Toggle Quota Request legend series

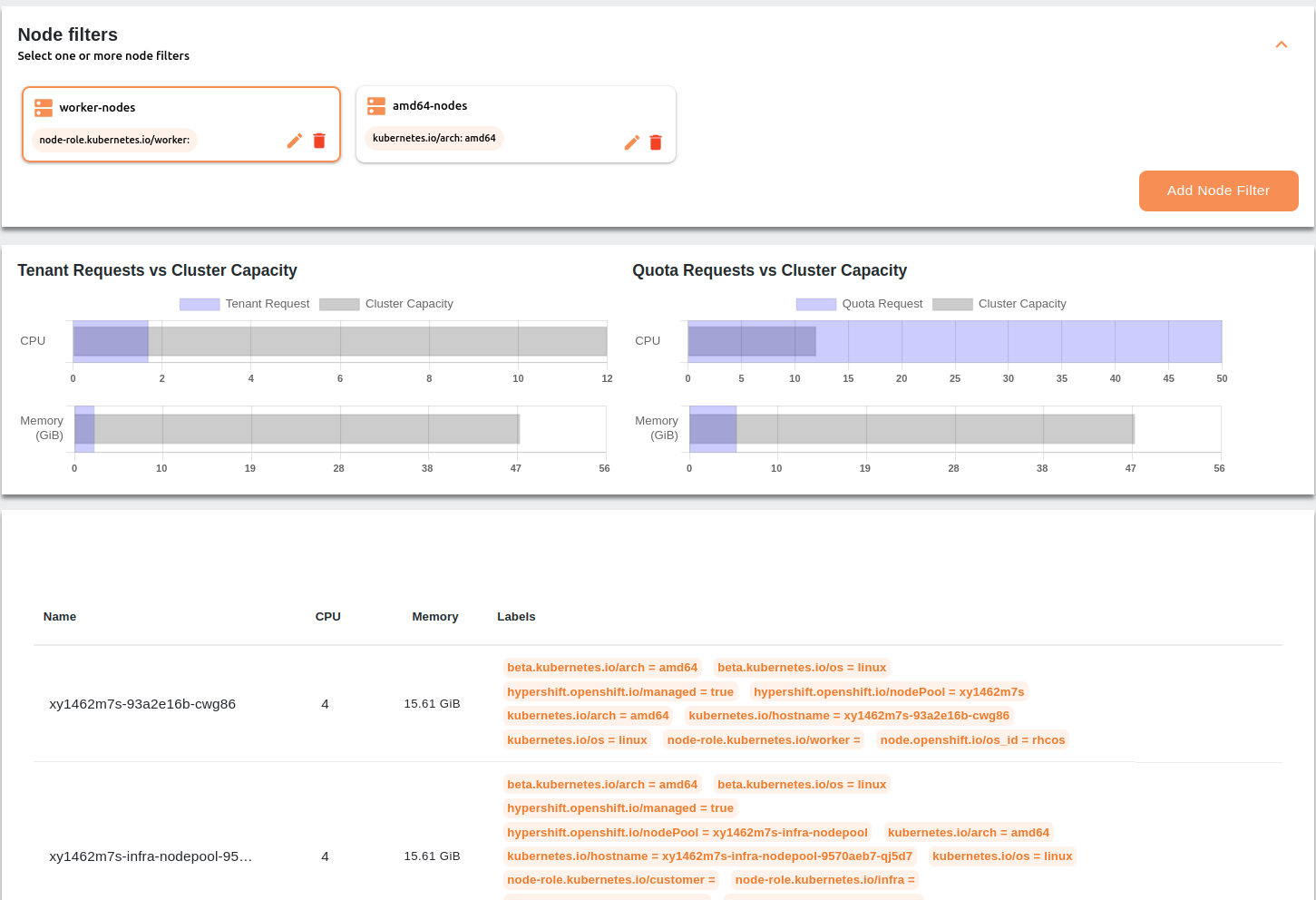[x=860, y=304]
